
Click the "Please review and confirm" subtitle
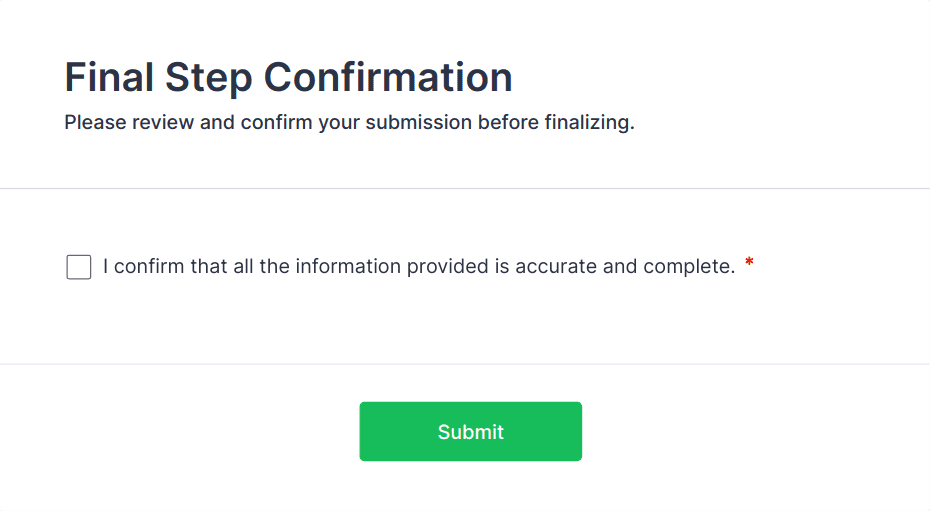(349, 124)
